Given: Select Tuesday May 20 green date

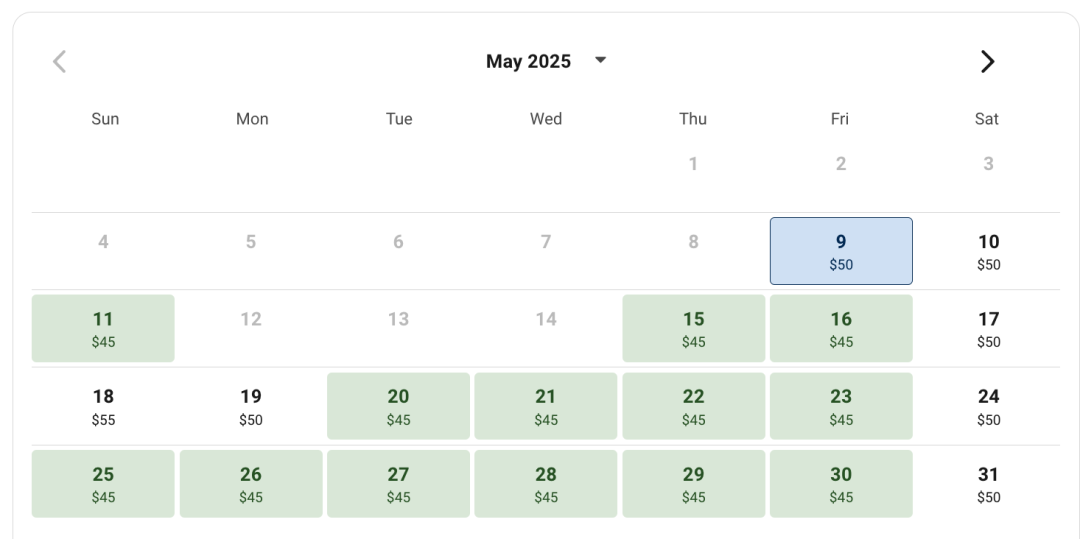Looking at the screenshot, I should coord(398,406).
